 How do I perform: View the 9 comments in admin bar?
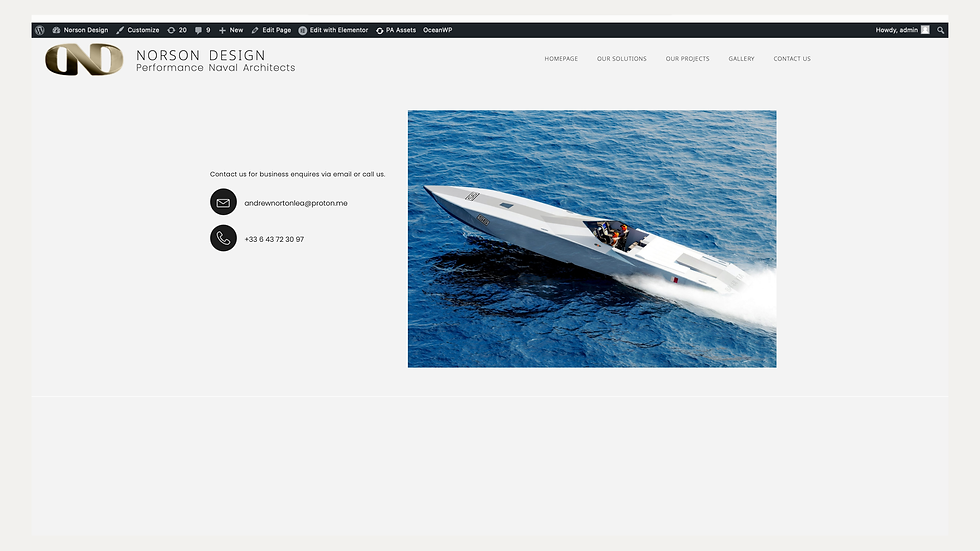pos(202,30)
